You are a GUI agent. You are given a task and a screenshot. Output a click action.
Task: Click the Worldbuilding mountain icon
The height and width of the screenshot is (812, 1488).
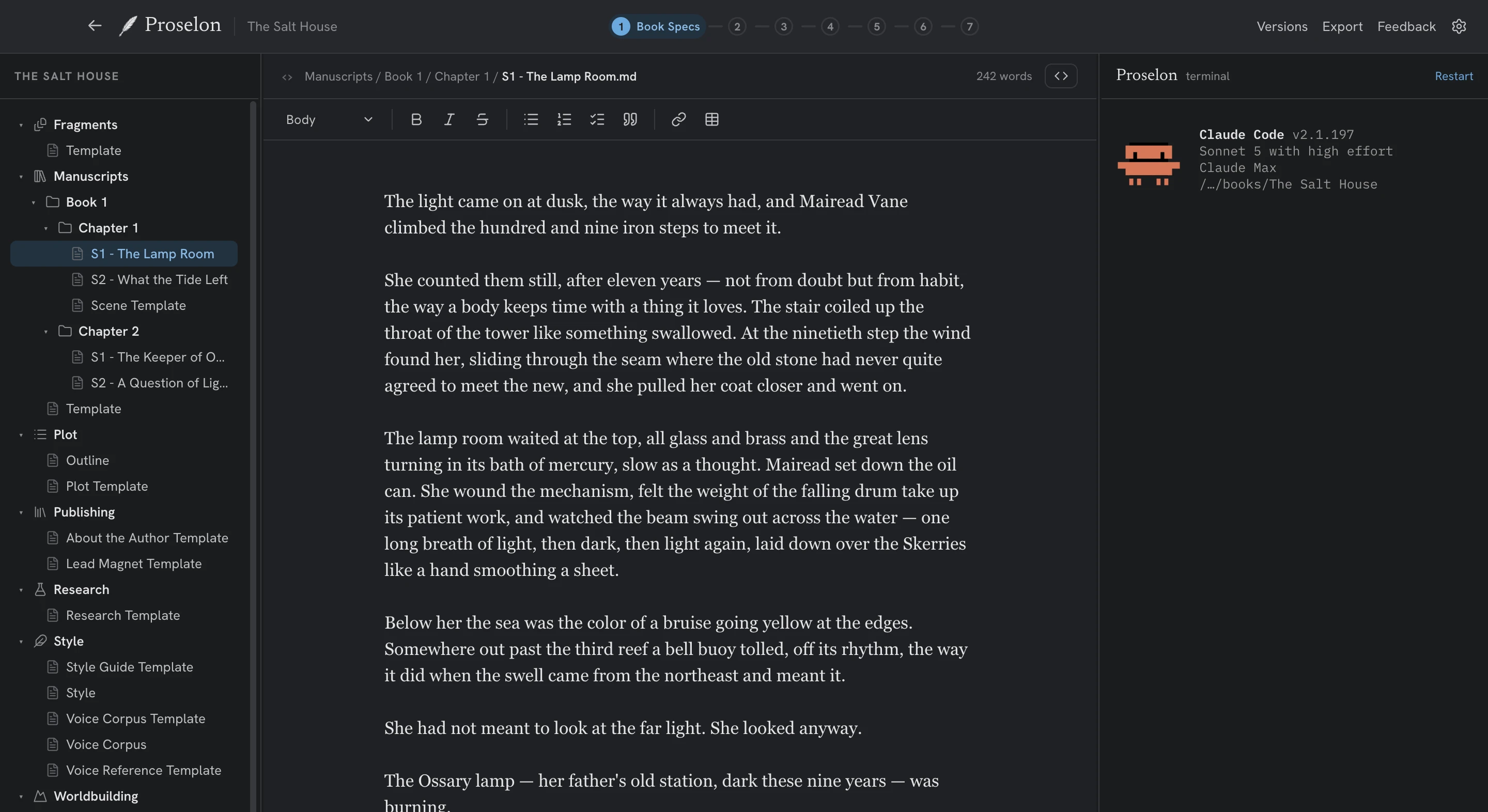40,797
